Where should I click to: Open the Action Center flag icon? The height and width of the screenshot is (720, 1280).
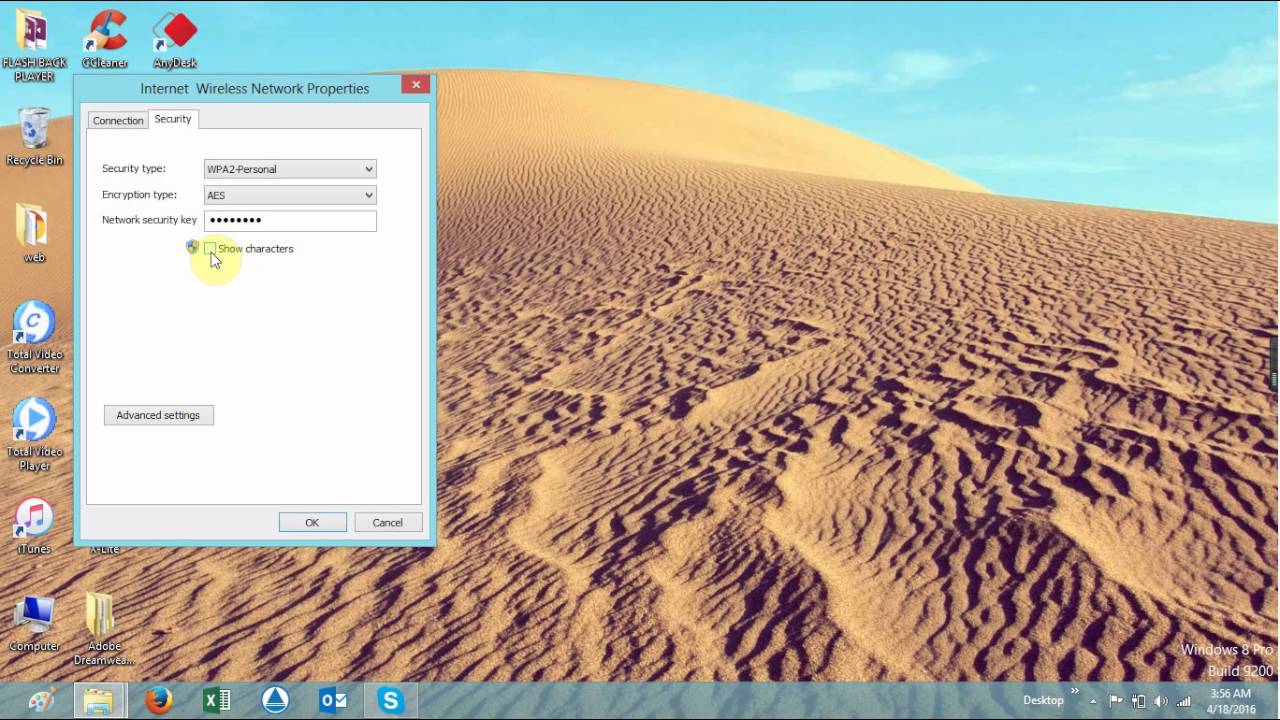(x=1116, y=701)
